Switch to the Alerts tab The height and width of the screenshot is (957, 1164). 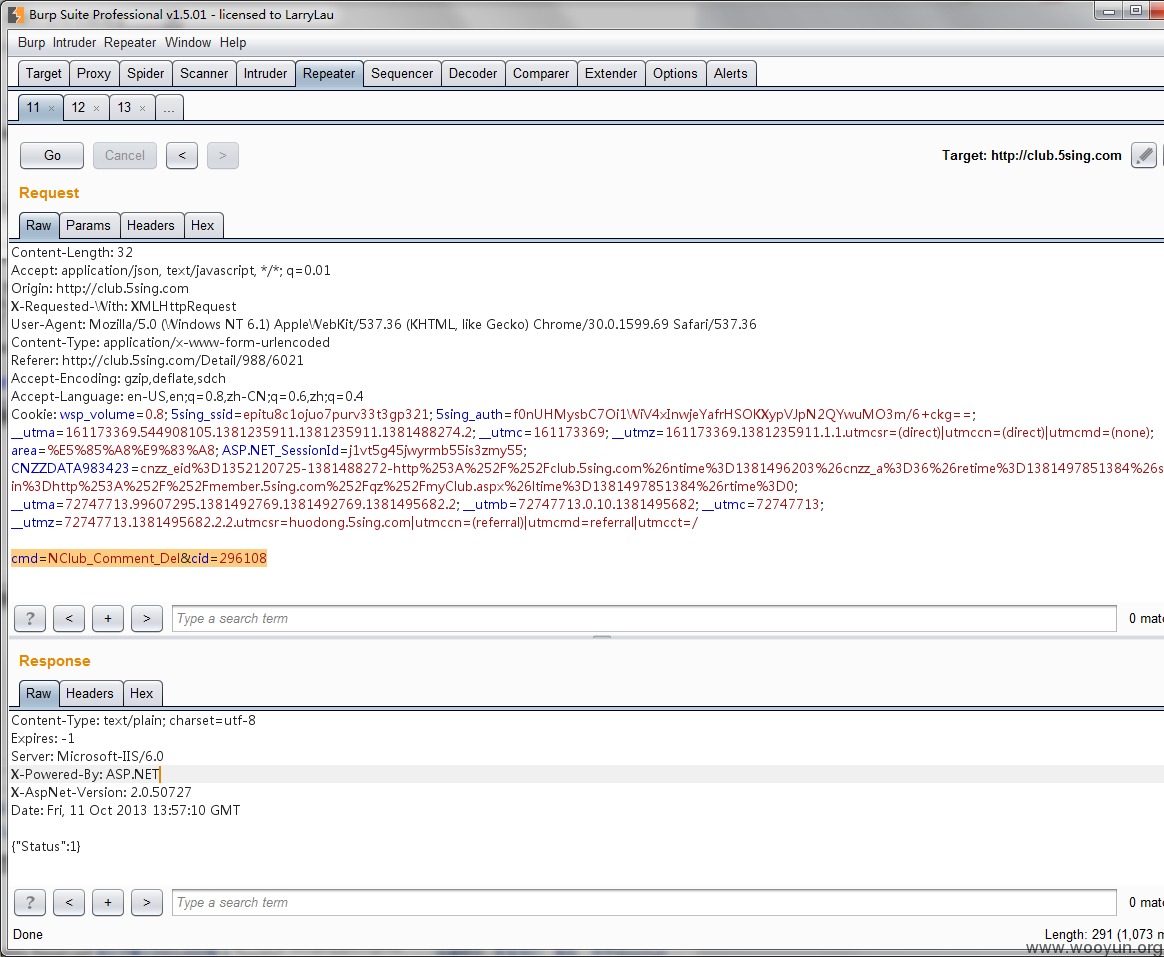tap(730, 74)
